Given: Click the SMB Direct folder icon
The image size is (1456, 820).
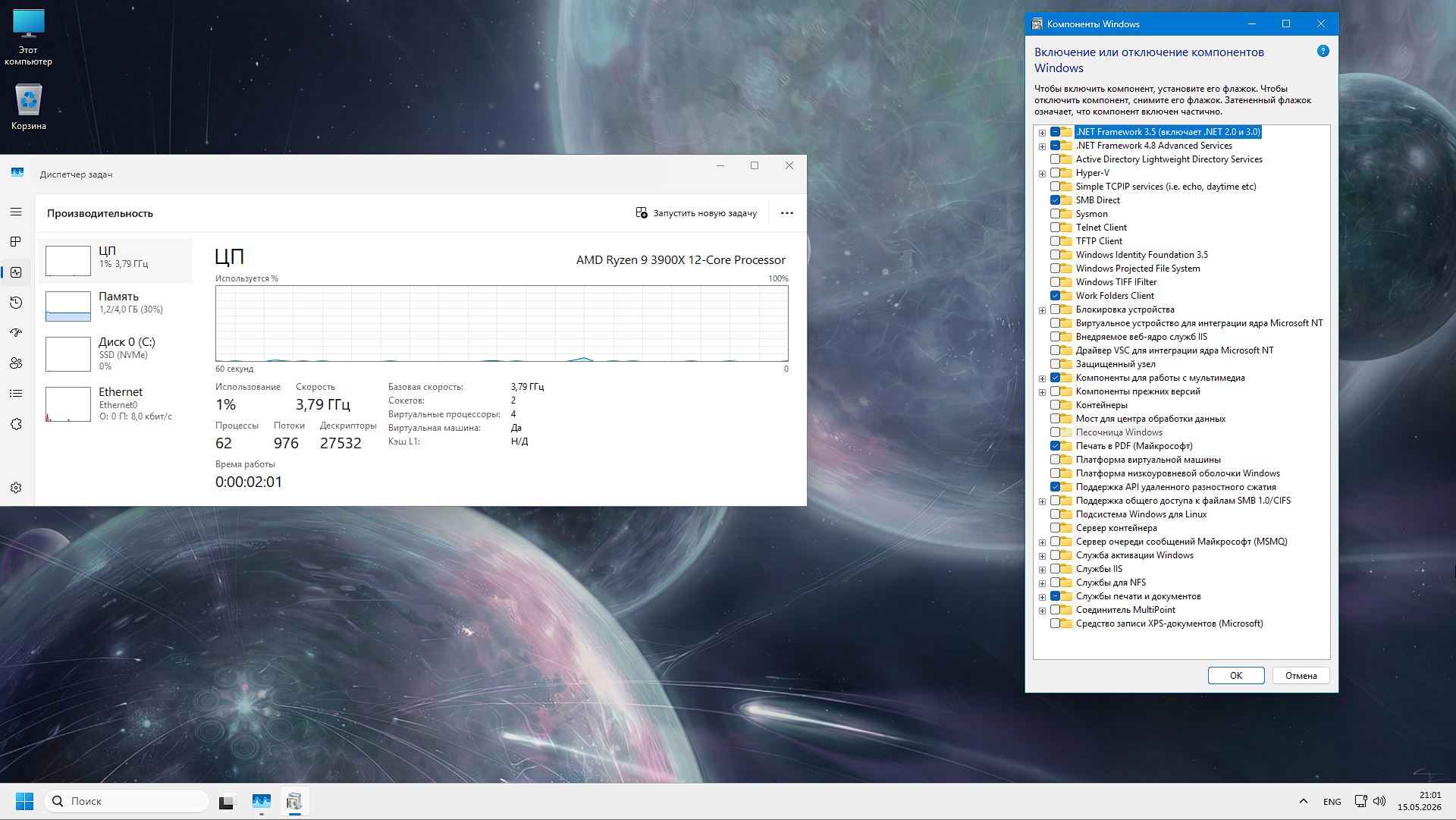Looking at the screenshot, I should coord(1067,200).
